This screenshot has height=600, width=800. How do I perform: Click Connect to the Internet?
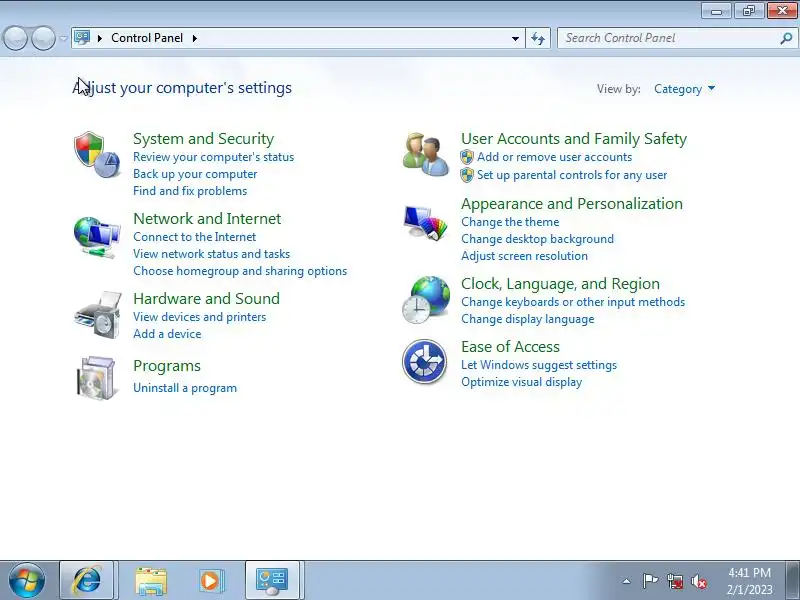point(194,237)
